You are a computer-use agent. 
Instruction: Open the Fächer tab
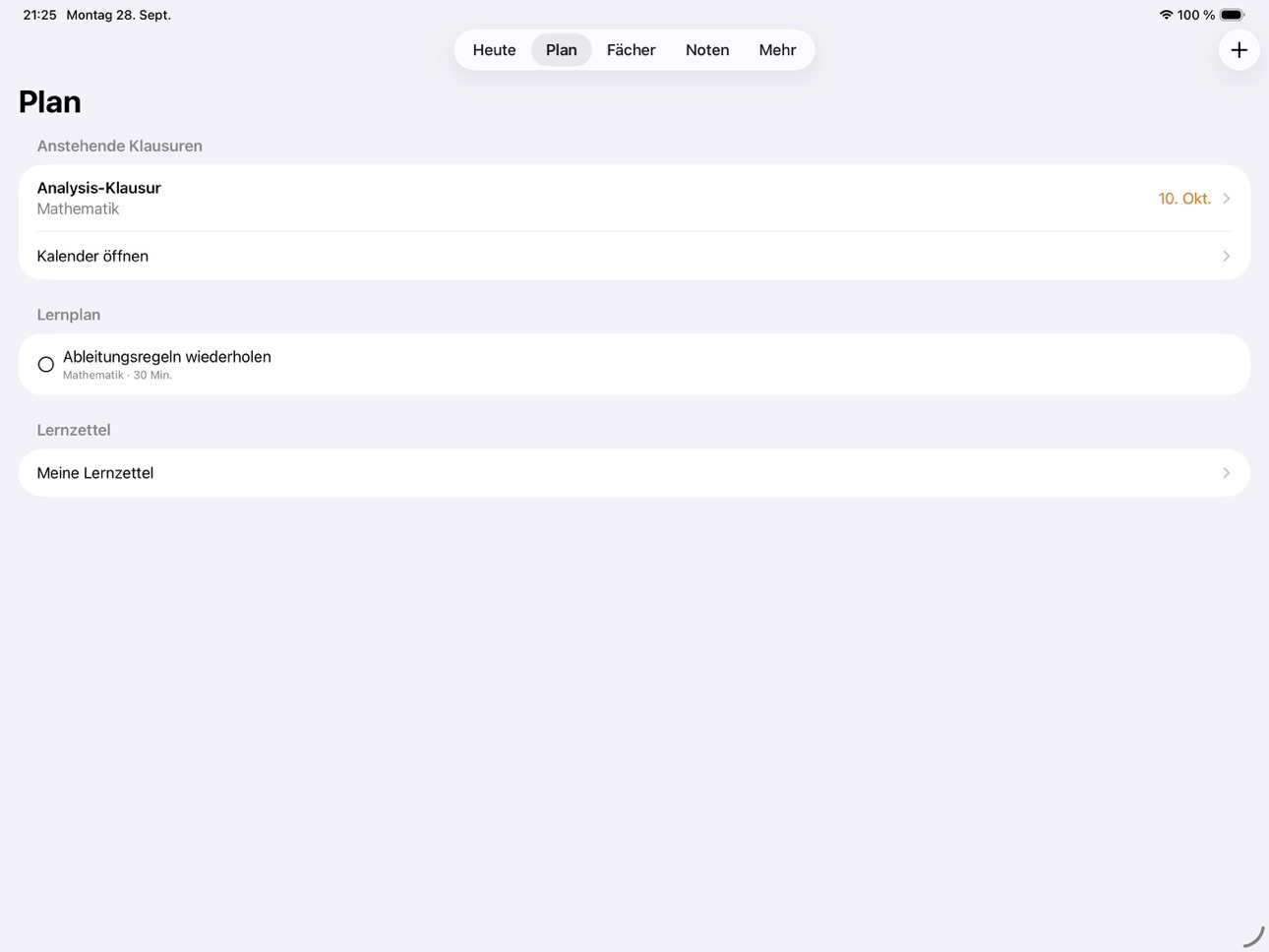pyautogui.click(x=631, y=50)
